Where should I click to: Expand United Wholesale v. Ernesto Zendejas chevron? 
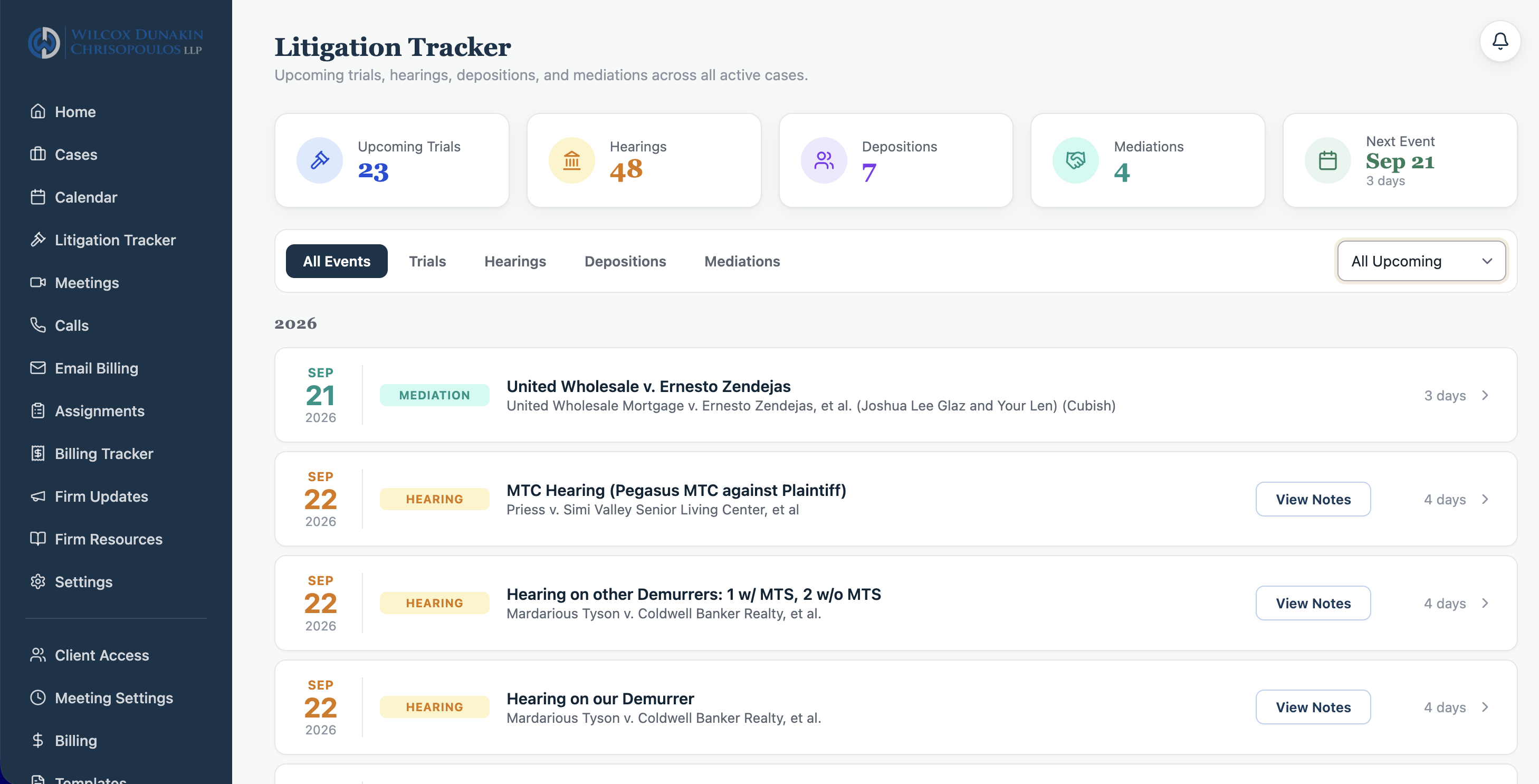coord(1485,396)
